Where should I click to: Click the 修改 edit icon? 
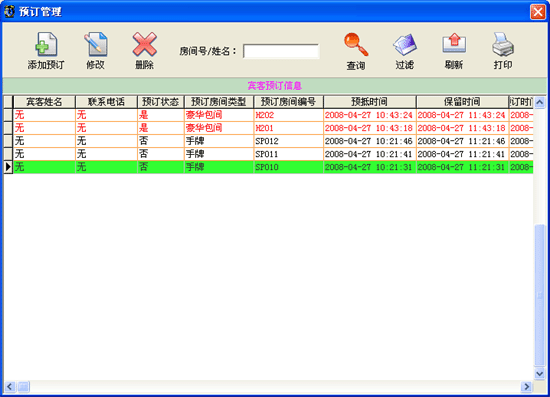coord(95,44)
